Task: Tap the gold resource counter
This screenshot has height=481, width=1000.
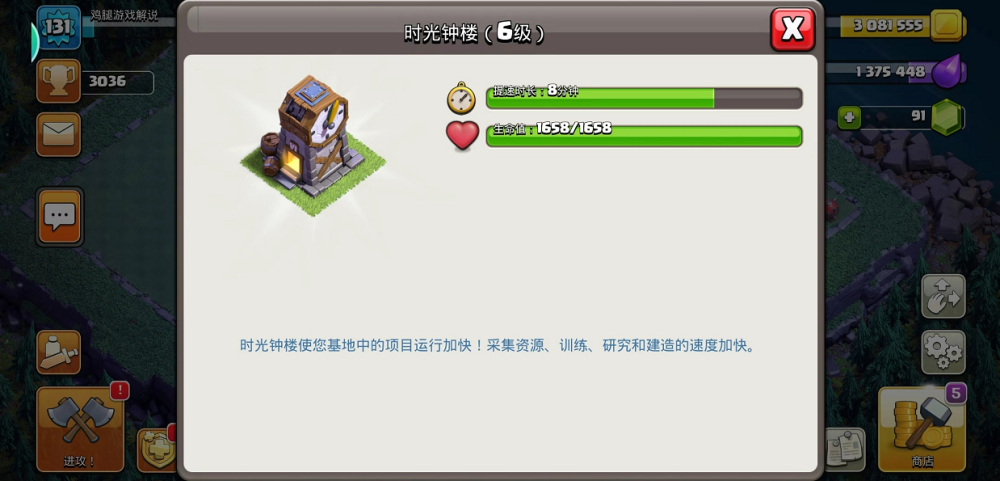Action: click(902, 26)
